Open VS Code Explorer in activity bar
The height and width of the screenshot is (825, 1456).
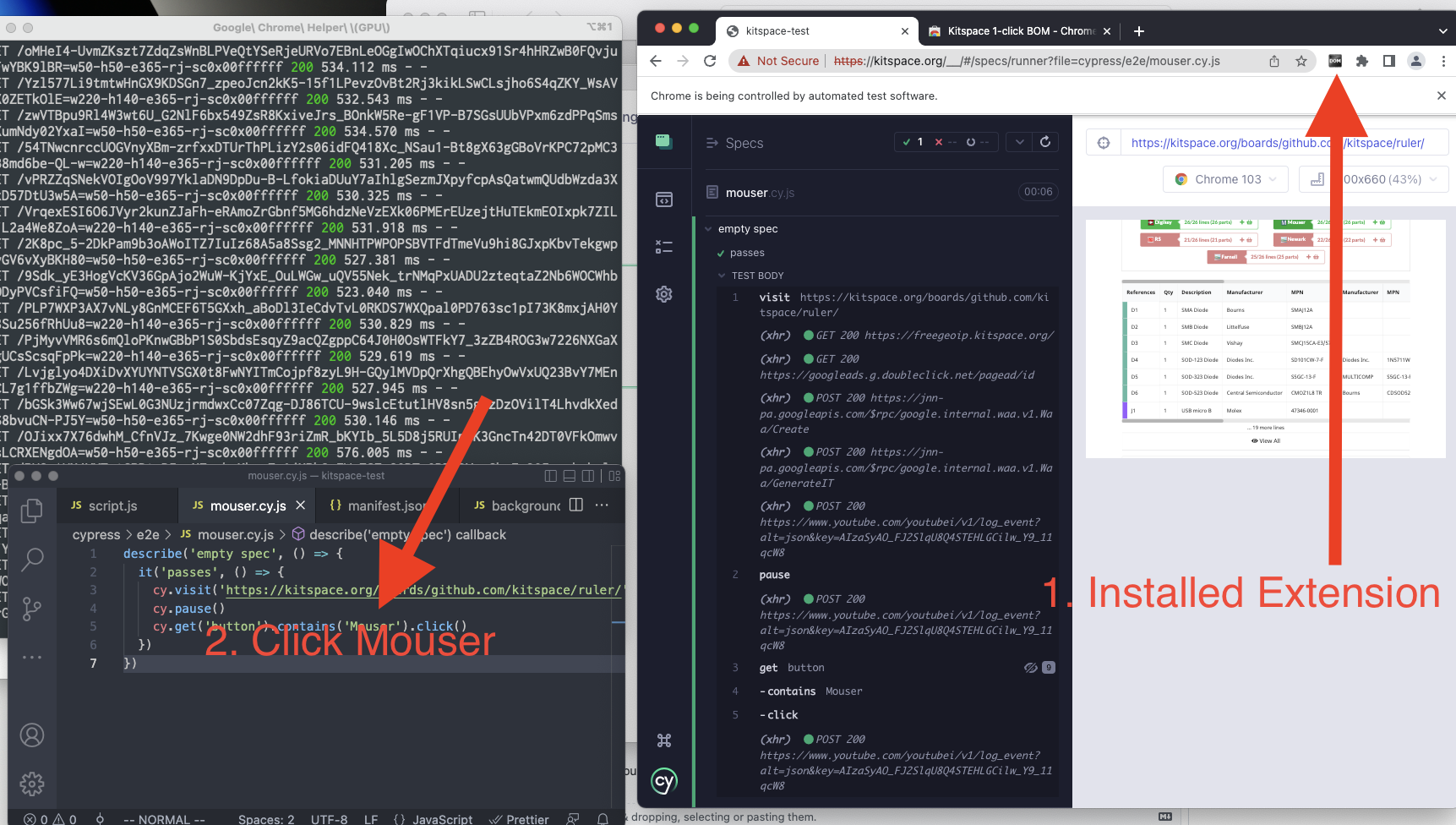coord(32,511)
